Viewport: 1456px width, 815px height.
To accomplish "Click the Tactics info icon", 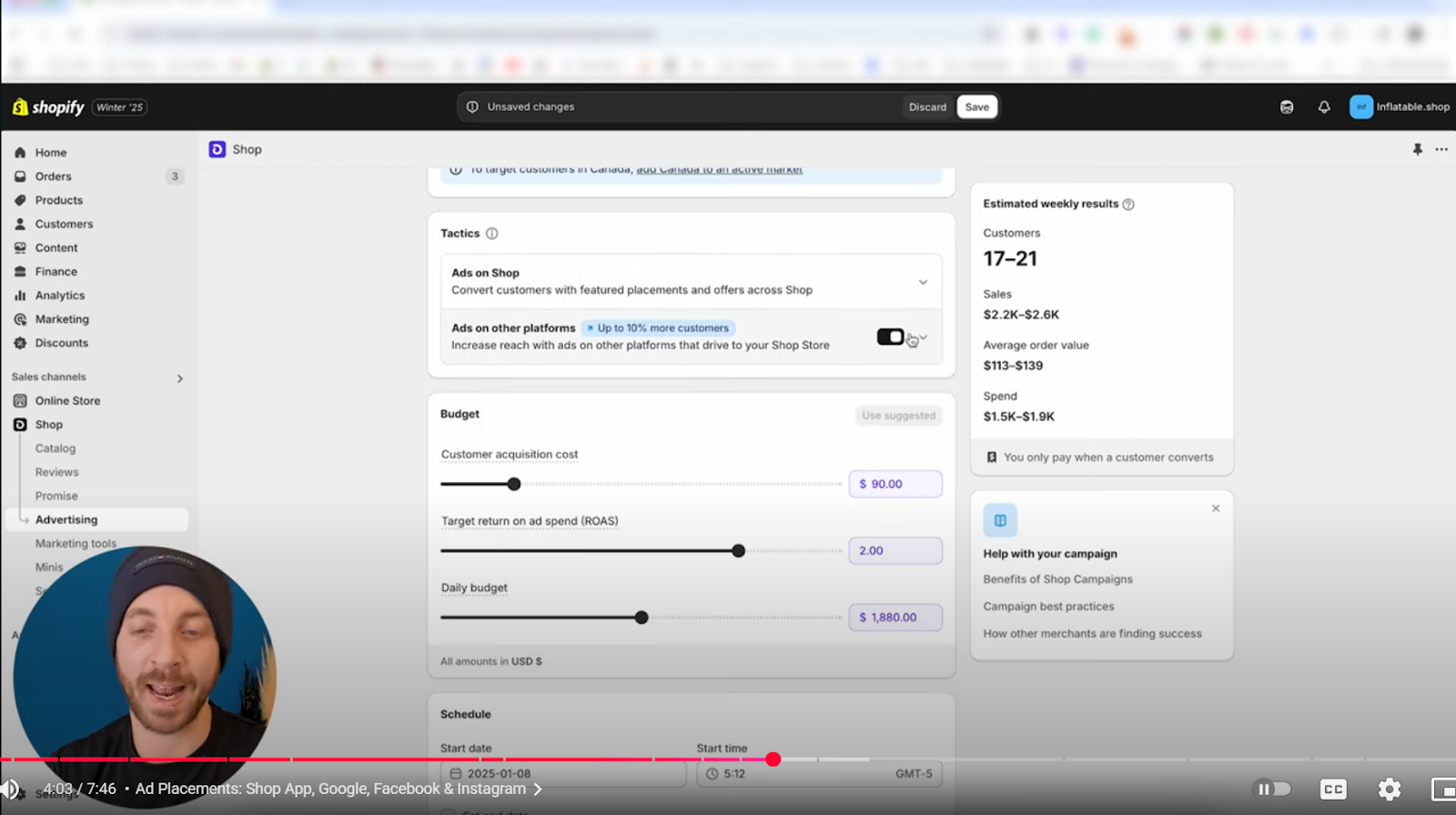I will 492,234.
